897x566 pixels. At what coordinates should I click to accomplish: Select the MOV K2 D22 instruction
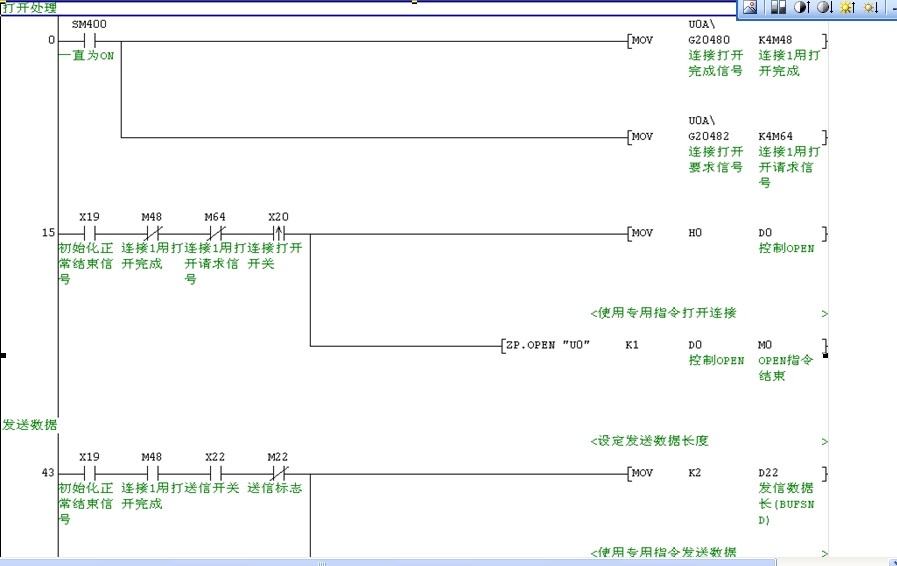tap(641, 473)
